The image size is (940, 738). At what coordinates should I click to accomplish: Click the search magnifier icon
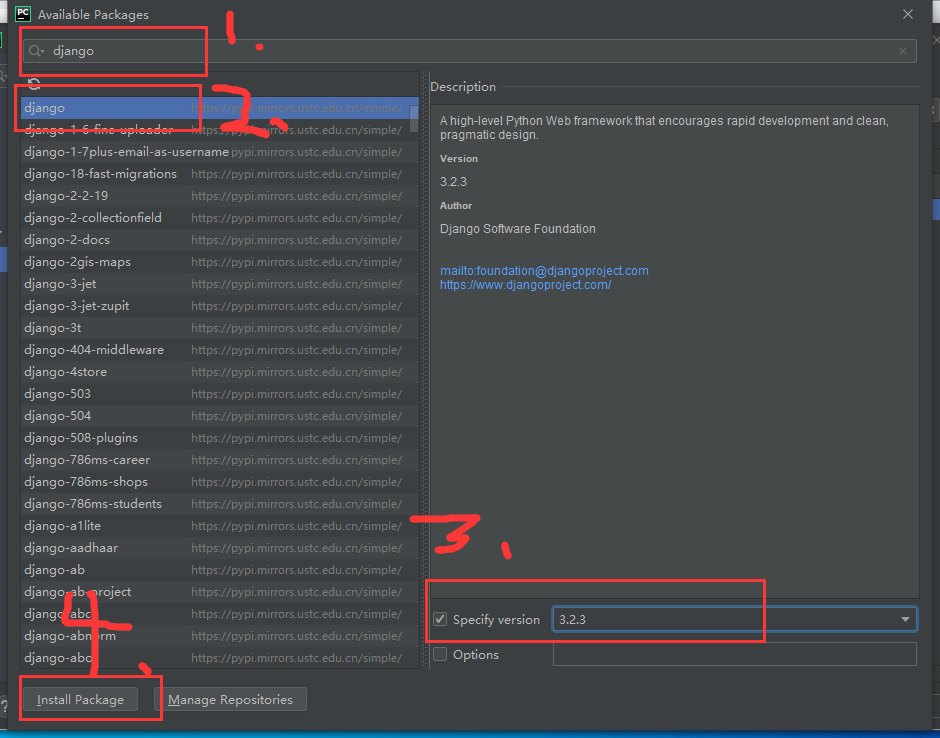pyautogui.click(x=36, y=51)
